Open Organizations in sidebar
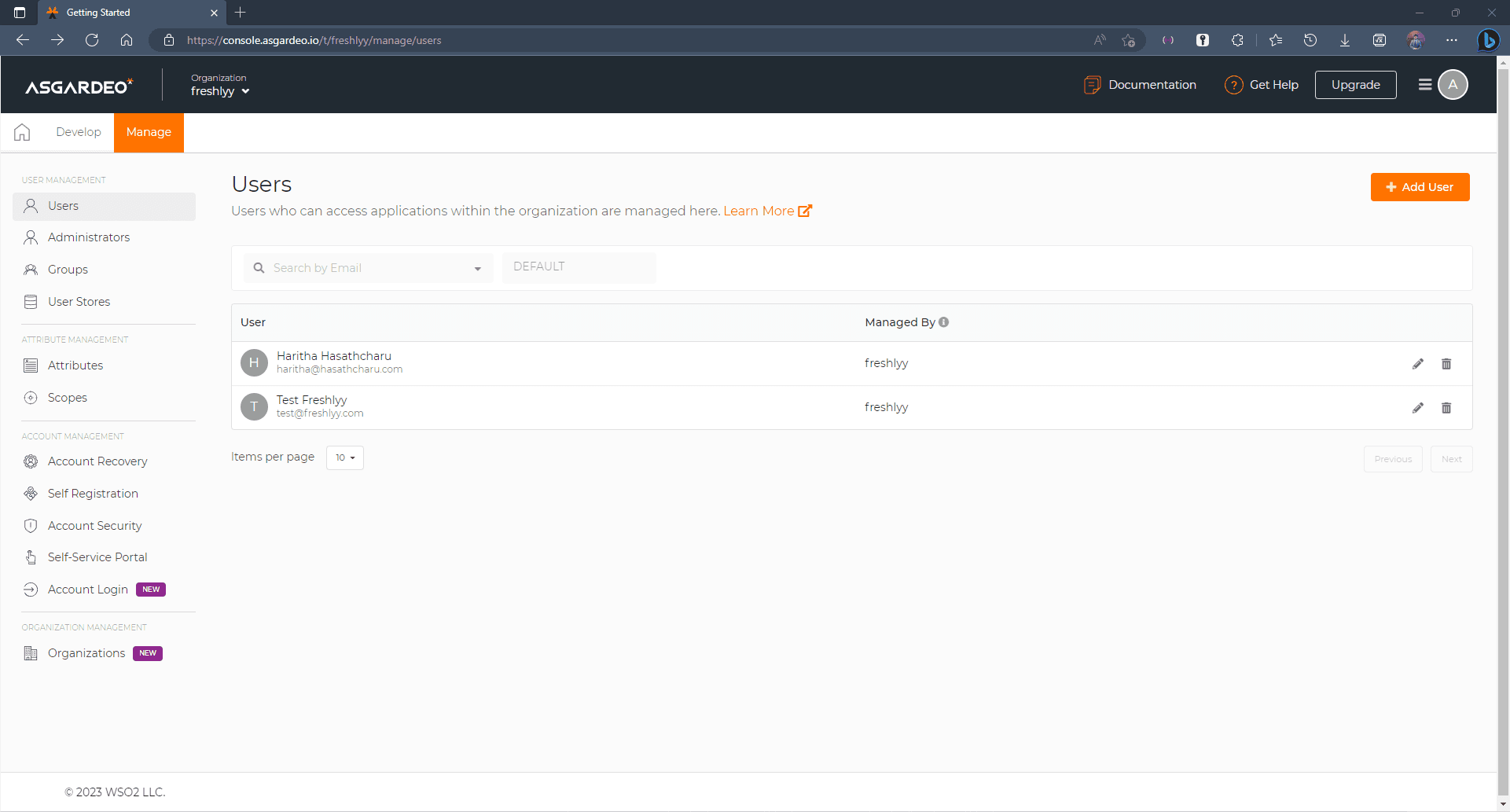1510x812 pixels. 104,653
